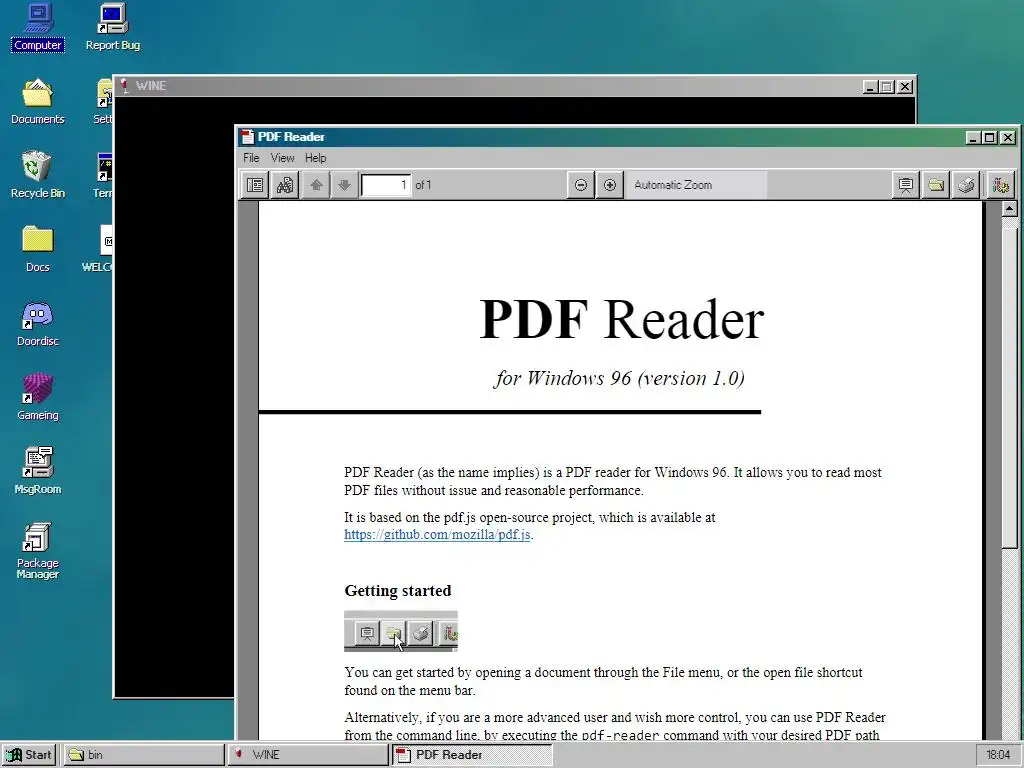The width and height of the screenshot is (1024, 768).
Task: Click the PDF Reader title bar icon
Action: (x=247, y=136)
